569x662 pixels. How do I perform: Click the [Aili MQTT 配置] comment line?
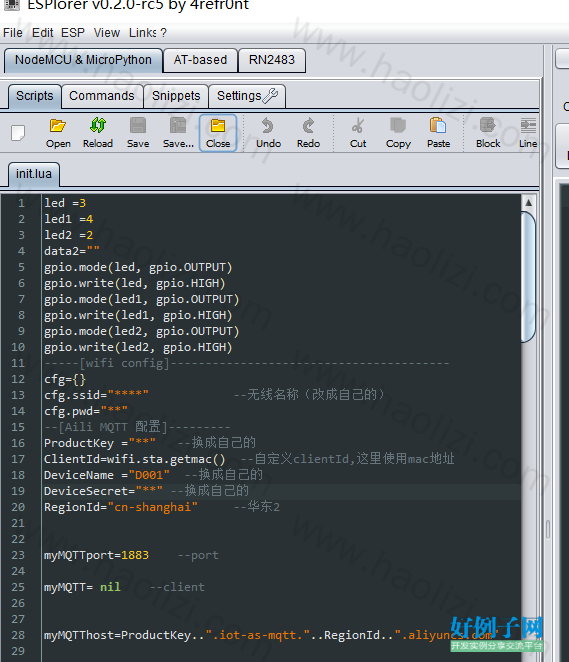click(137, 427)
